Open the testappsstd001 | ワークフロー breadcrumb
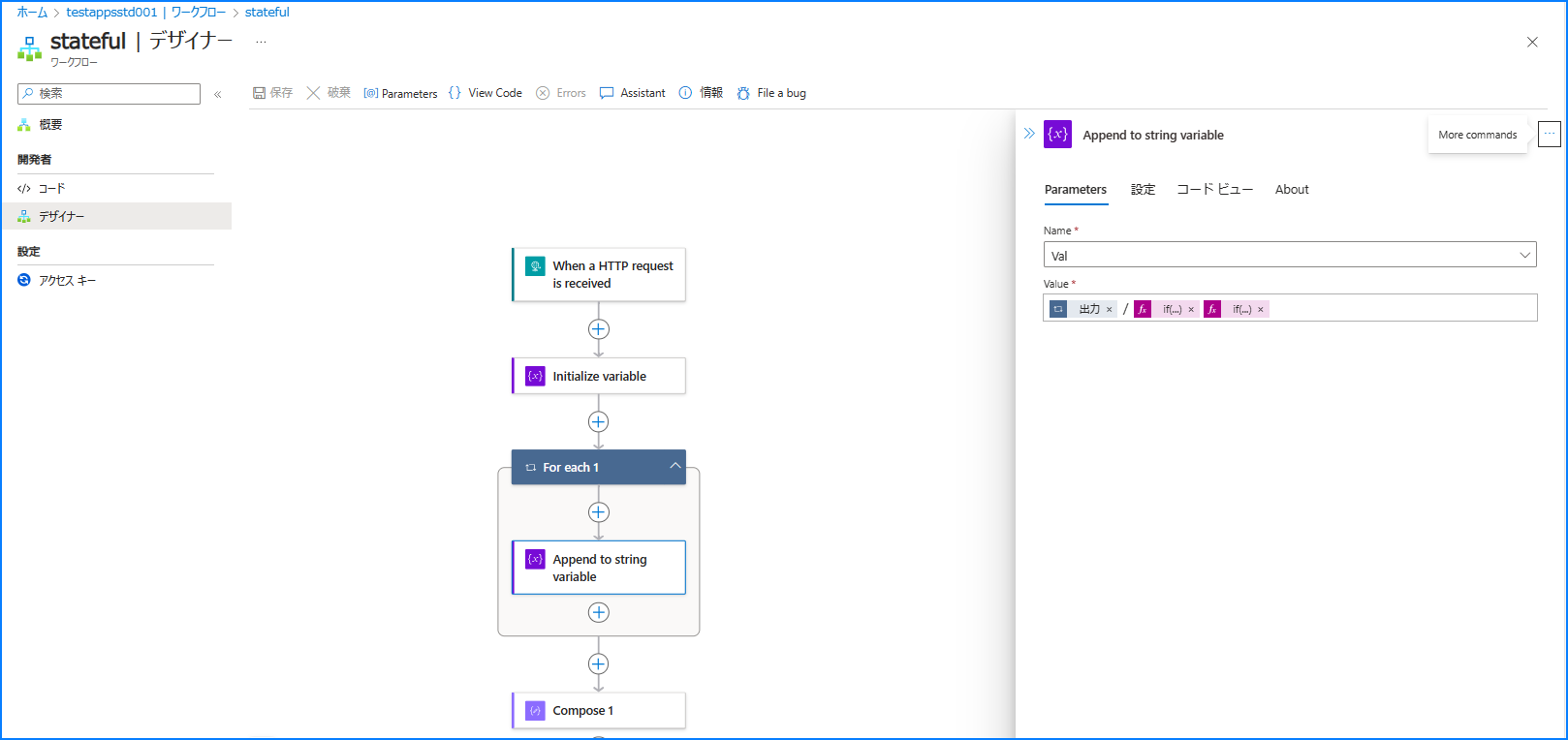This screenshot has width=1568, height=740. point(145,12)
